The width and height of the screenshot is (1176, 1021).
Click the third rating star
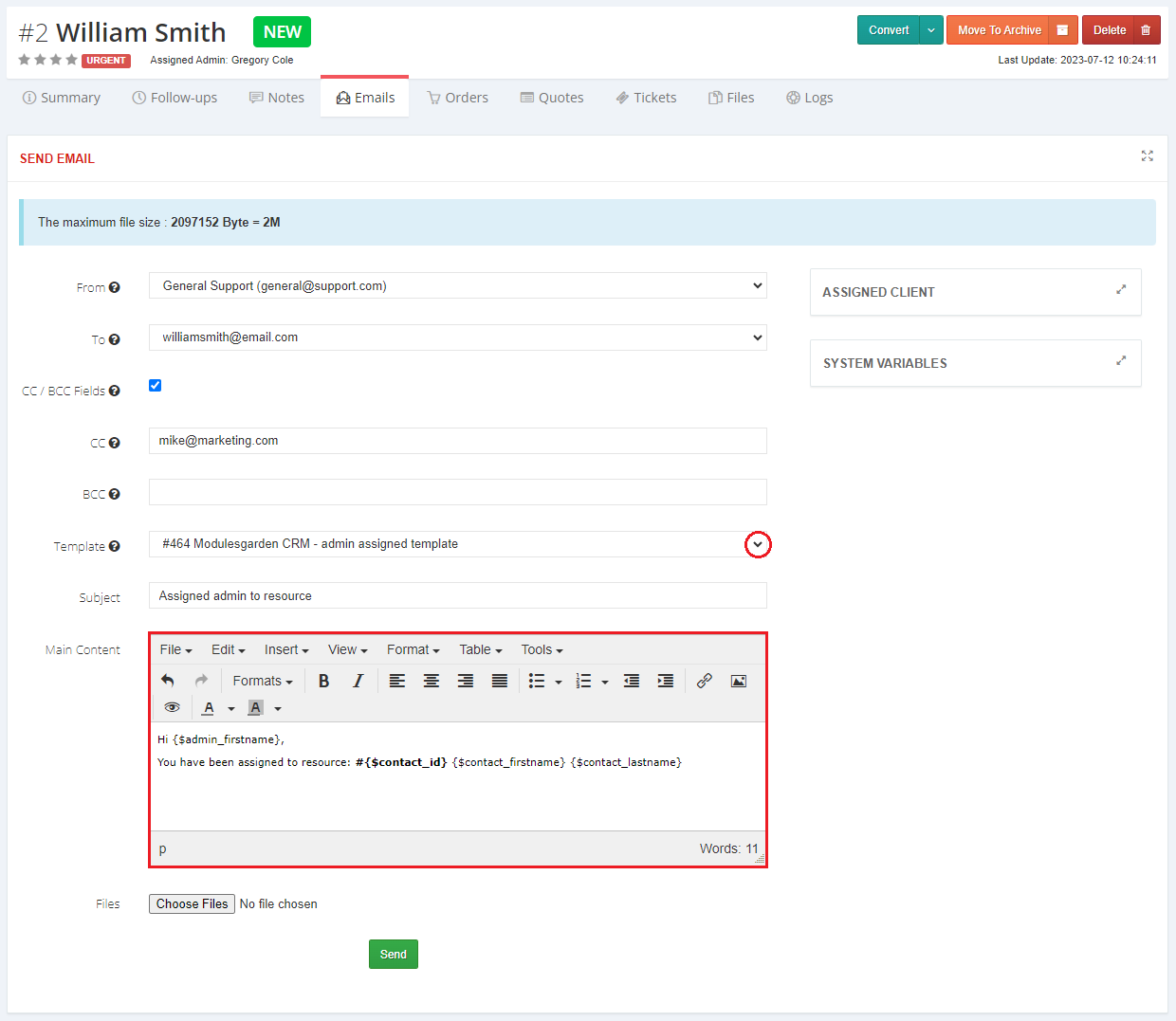click(x=56, y=60)
